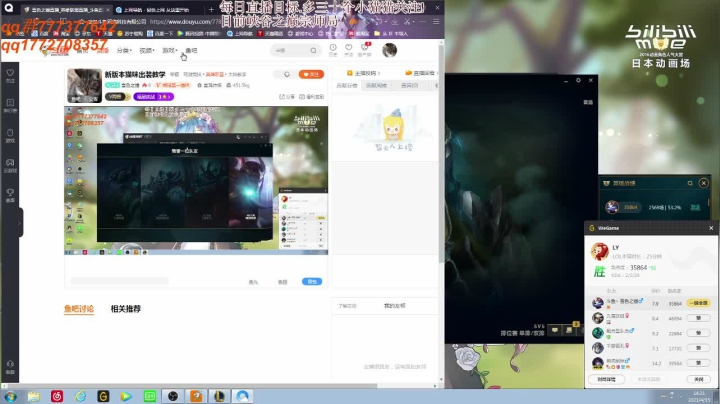Click the 赞 button for 17735 row

pyautogui.click(x=698, y=348)
